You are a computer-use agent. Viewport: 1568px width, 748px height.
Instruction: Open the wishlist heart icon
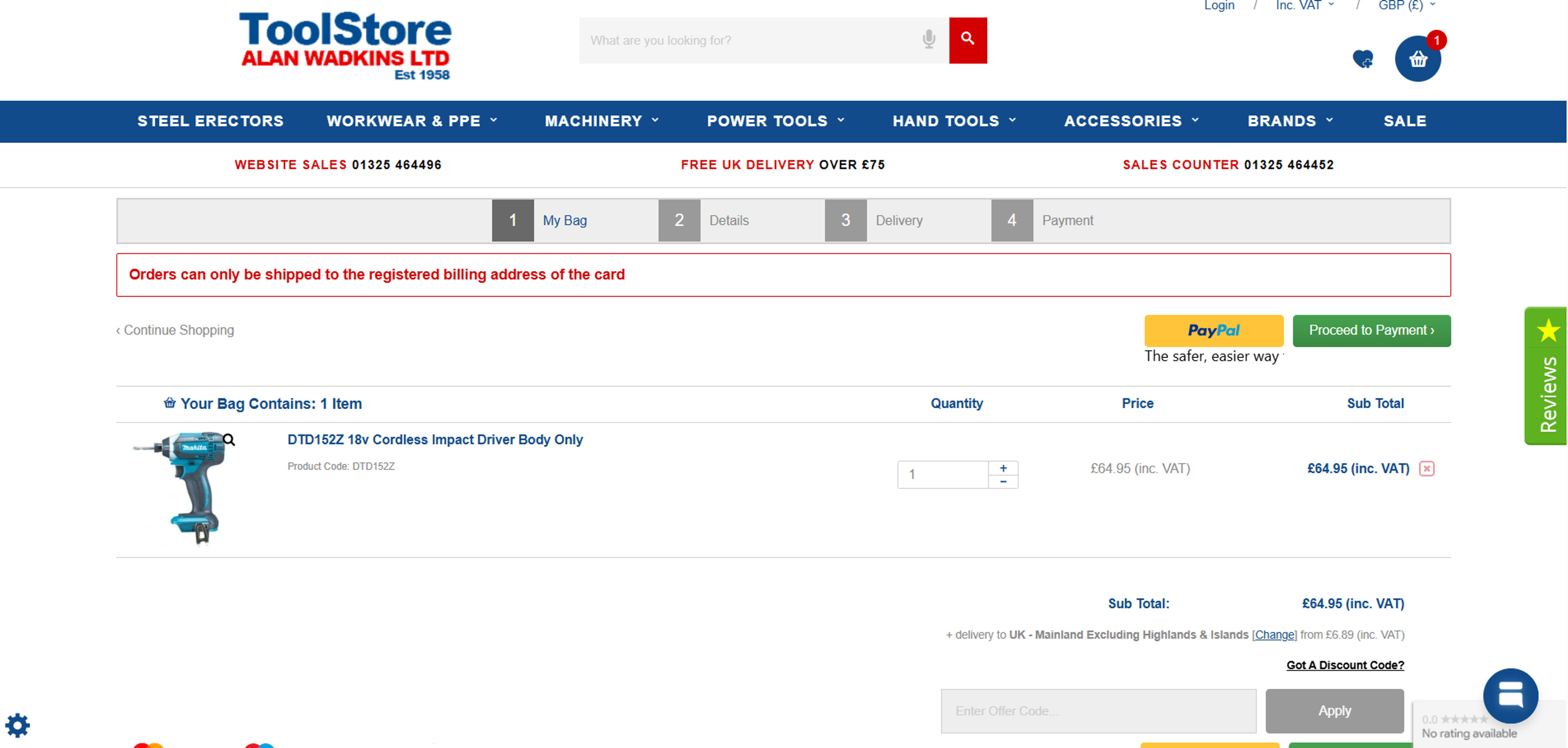(1363, 59)
